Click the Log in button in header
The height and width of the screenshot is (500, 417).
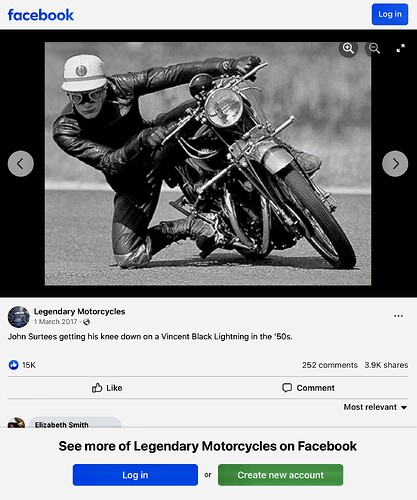pyautogui.click(x=390, y=14)
